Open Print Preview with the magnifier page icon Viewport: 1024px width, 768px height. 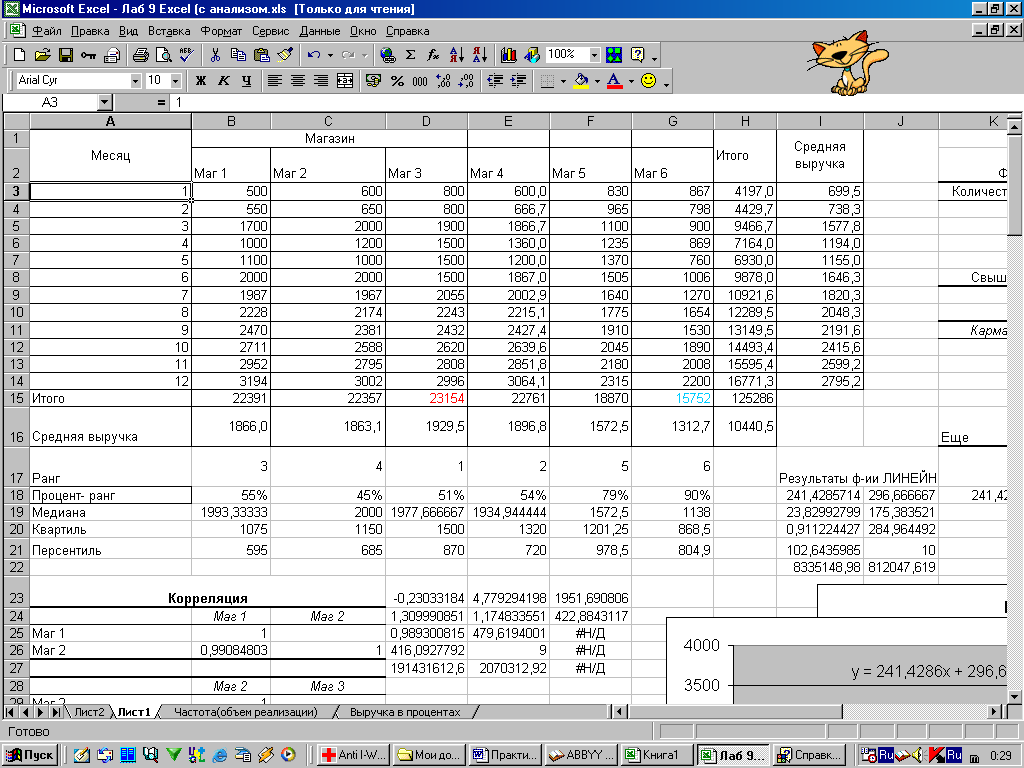point(163,56)
